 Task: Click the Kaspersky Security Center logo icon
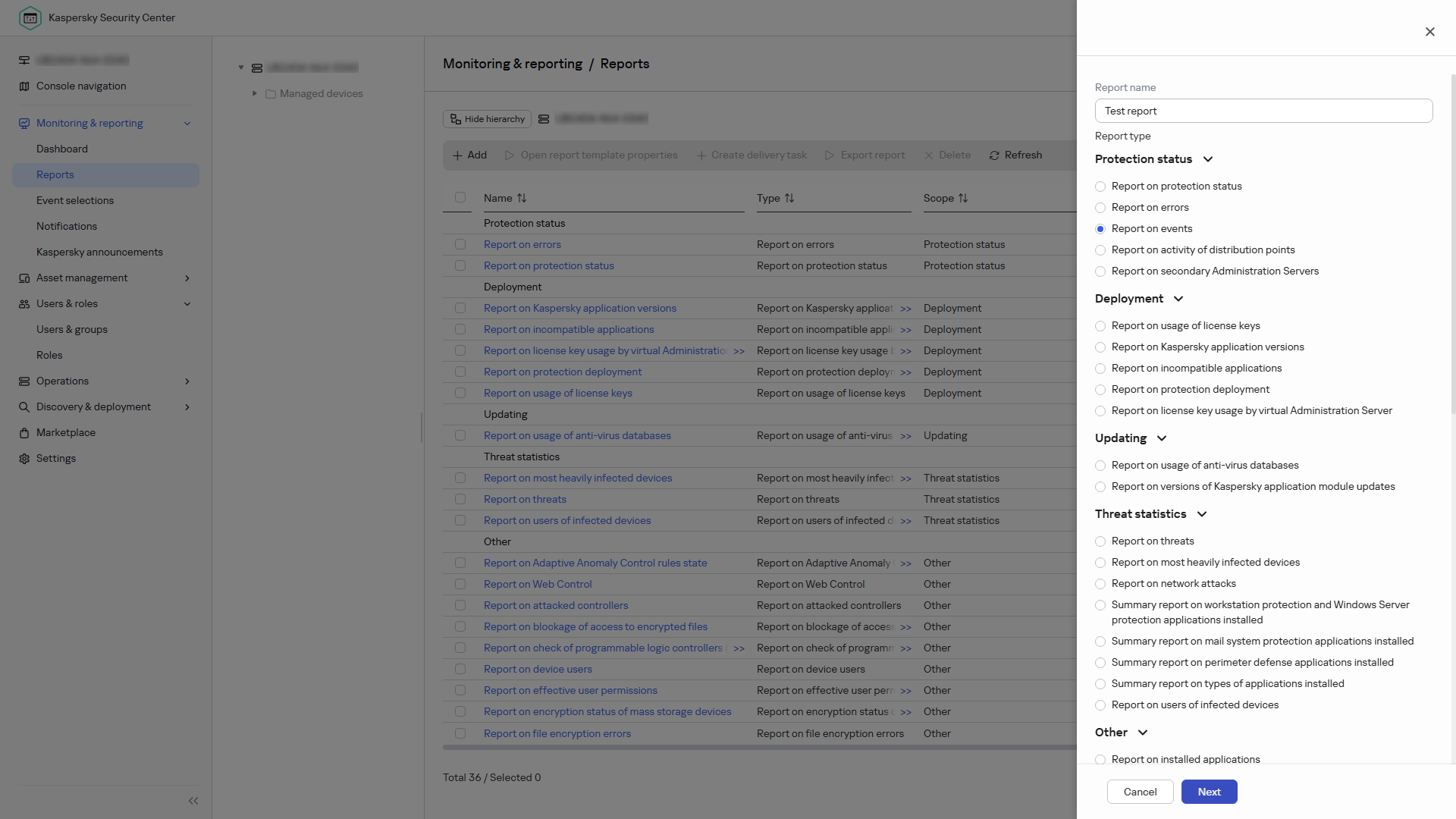[30, 17]
